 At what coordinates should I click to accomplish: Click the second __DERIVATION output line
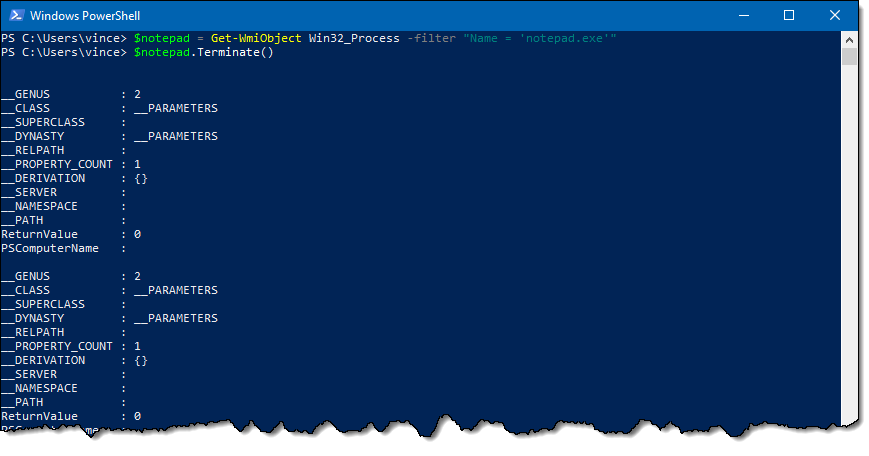(x=74, y=361)
